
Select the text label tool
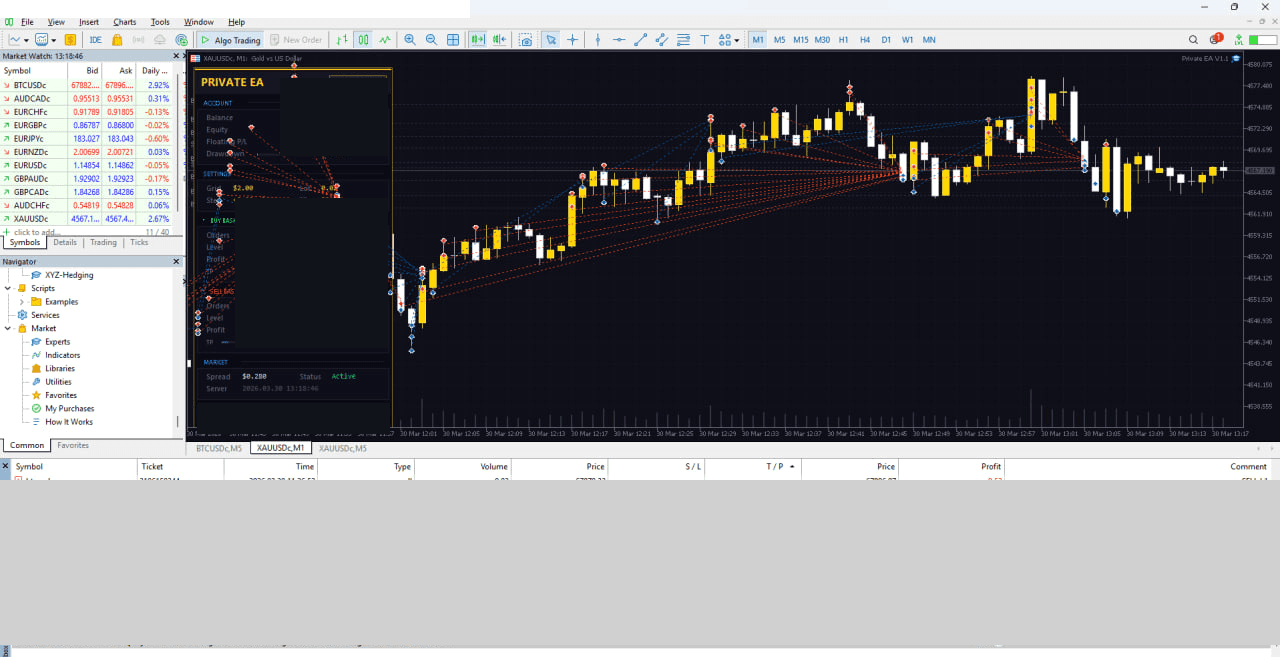pyautogui.click(x=704, y=40)
